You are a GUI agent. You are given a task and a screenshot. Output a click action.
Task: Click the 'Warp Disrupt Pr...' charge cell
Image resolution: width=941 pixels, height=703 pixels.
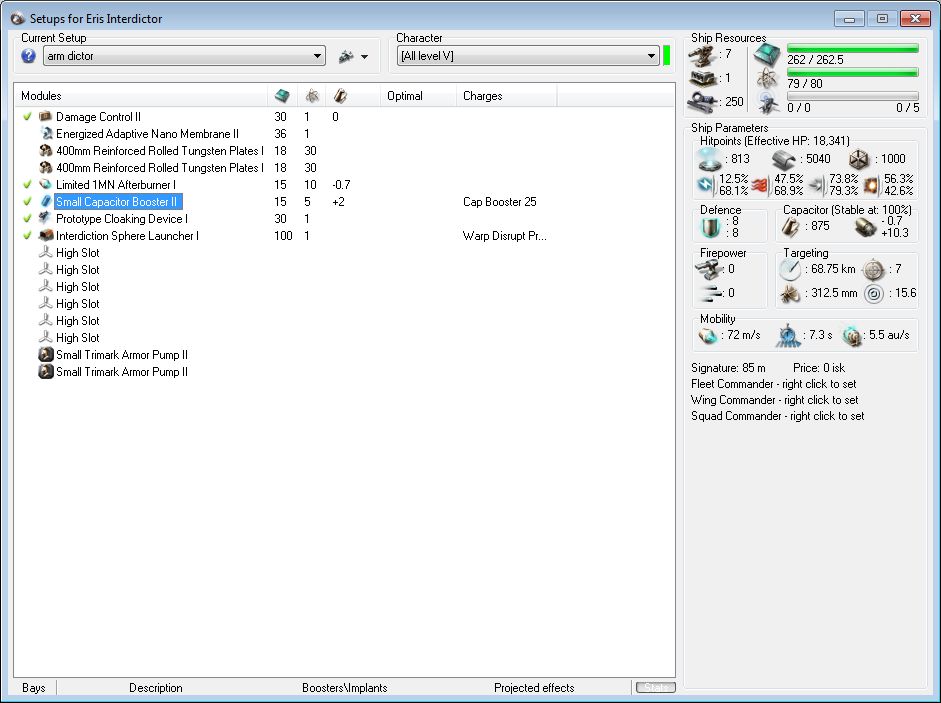coord(504,235)
